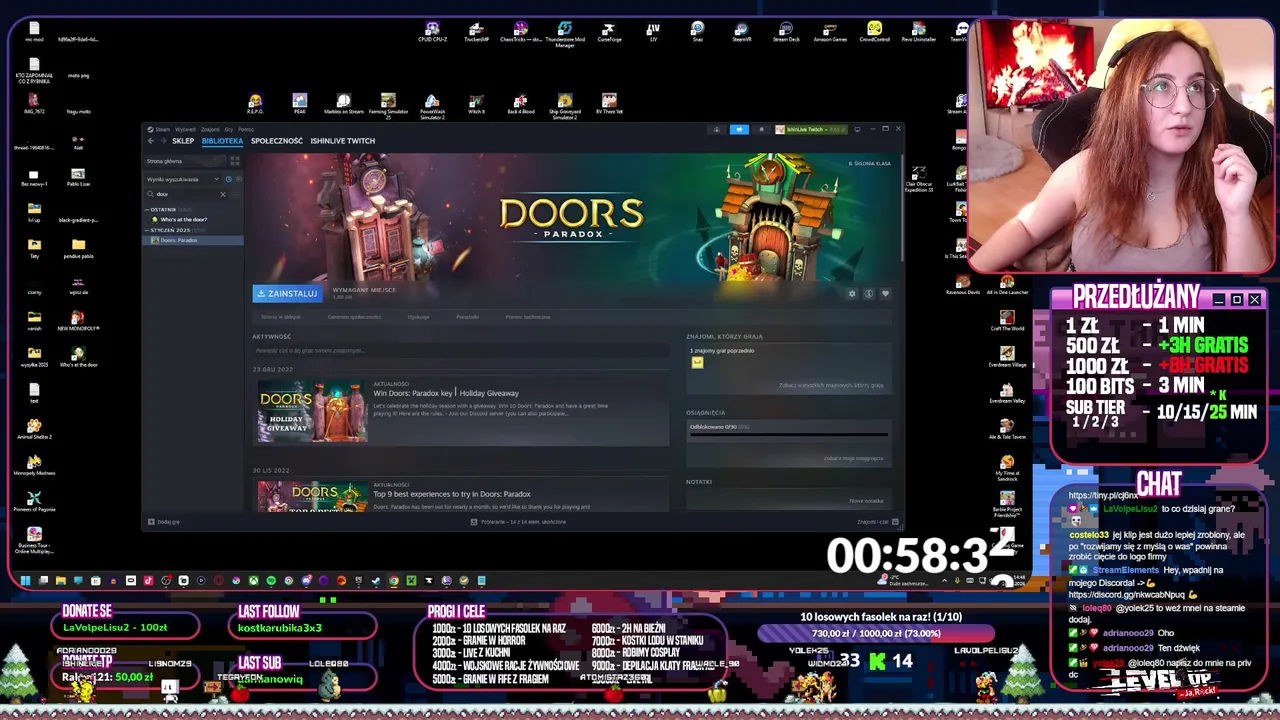The height and width of the screenshot is (720, 1280).
Task: Open the 'Poradniki' link
Action: tap(467, 317)
